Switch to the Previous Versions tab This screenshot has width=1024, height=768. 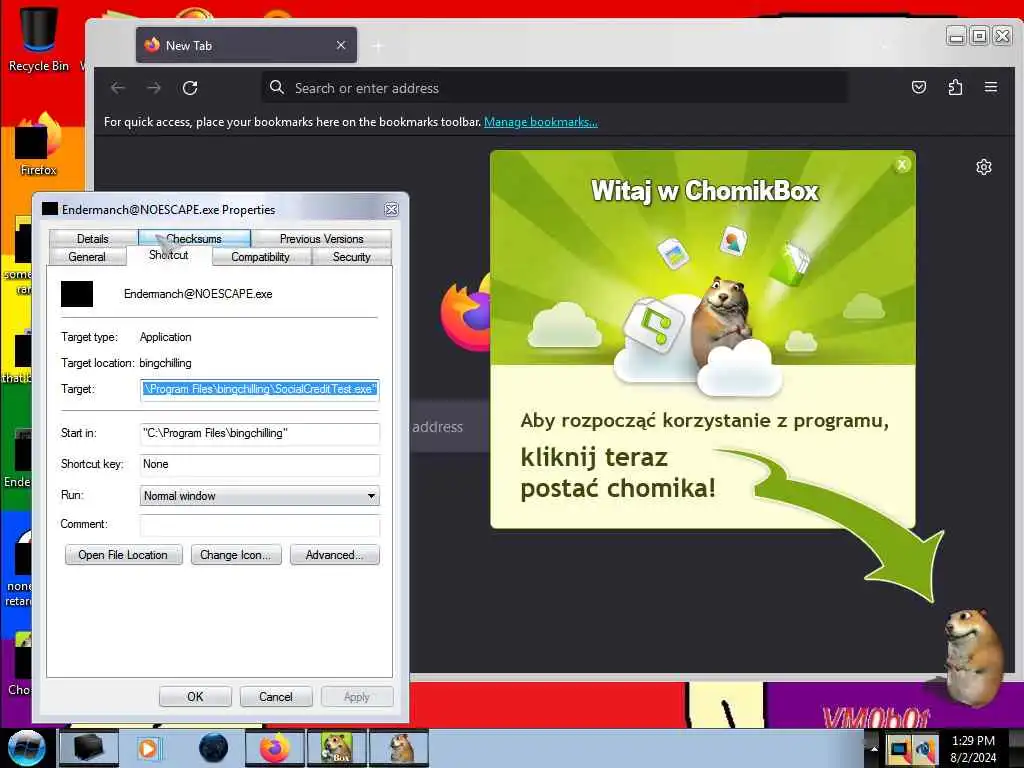click(321, 238)
